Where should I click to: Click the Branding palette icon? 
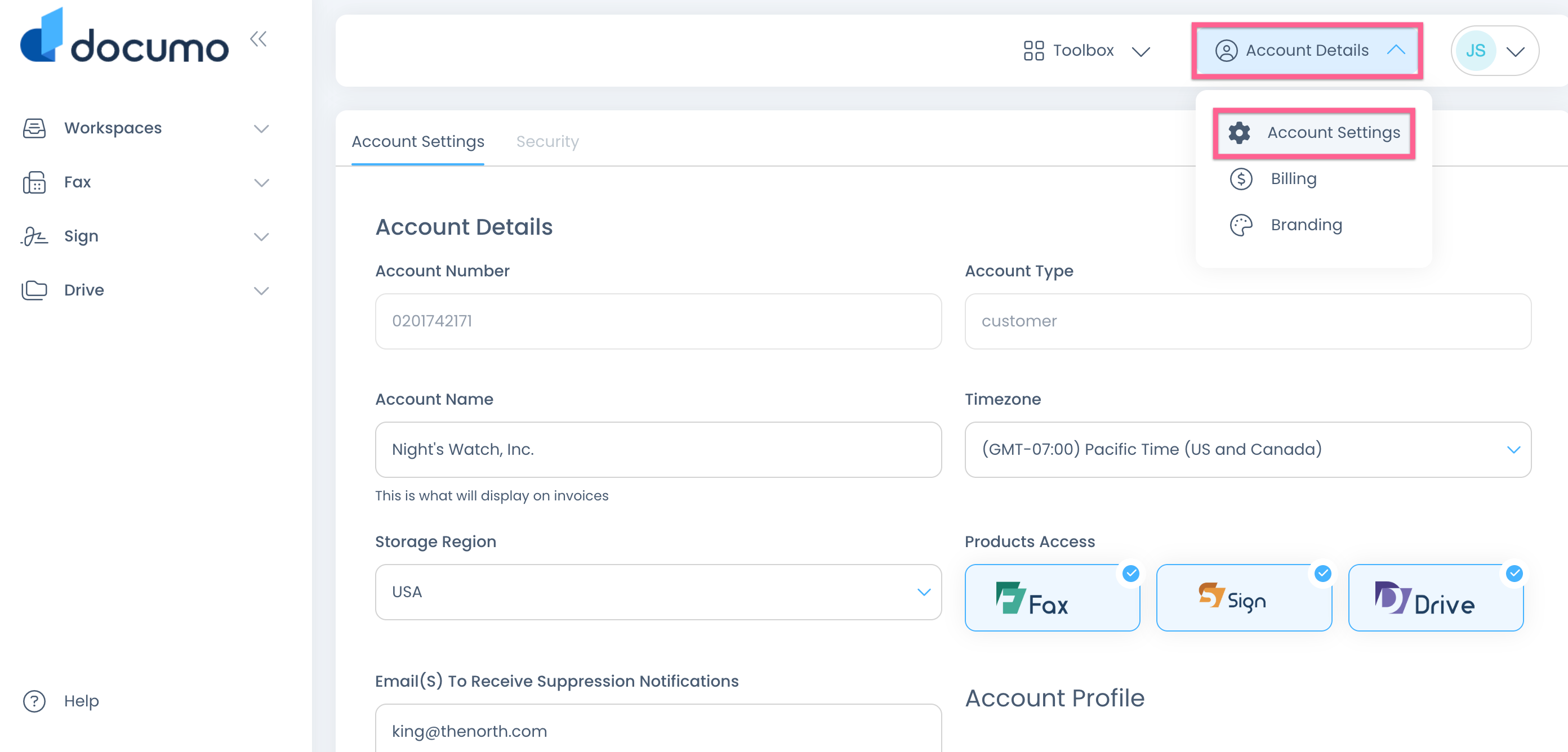click(1241, 225)
